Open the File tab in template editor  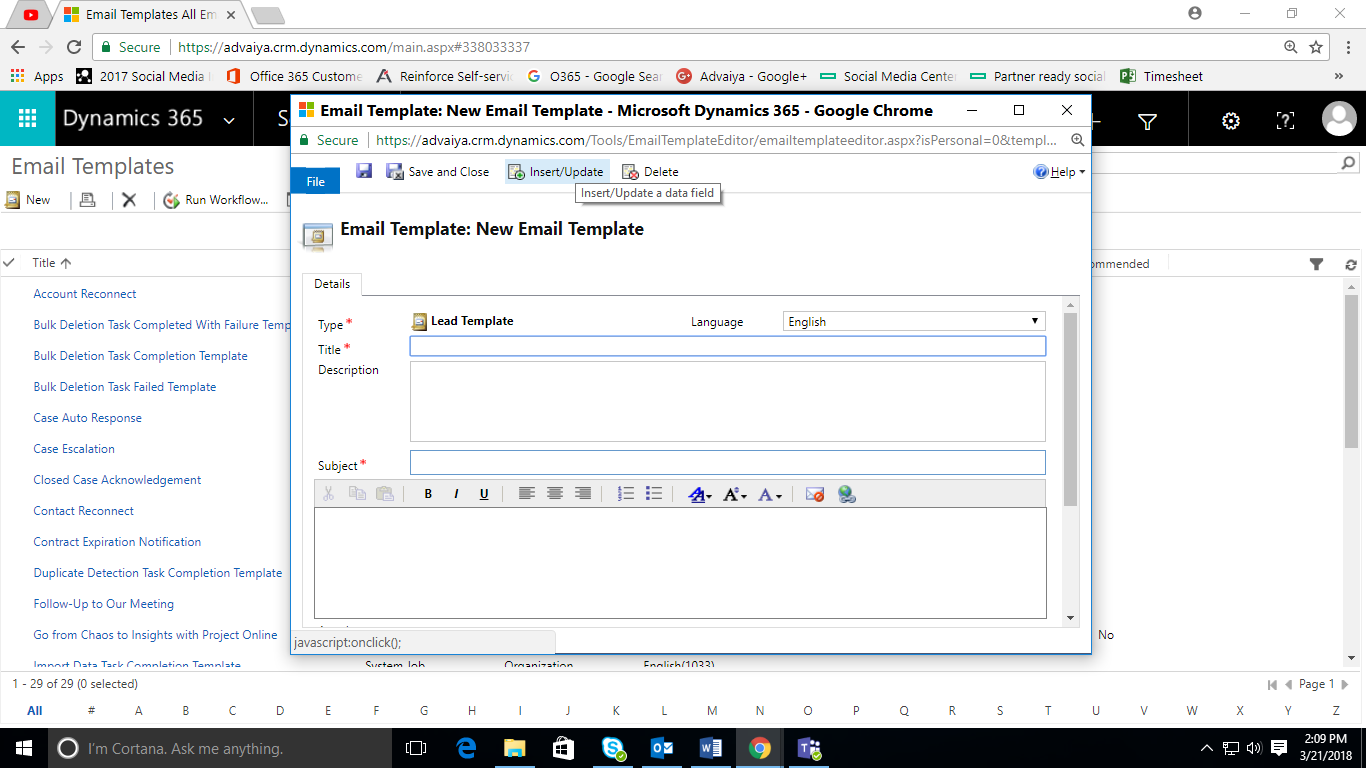(315, 181)
